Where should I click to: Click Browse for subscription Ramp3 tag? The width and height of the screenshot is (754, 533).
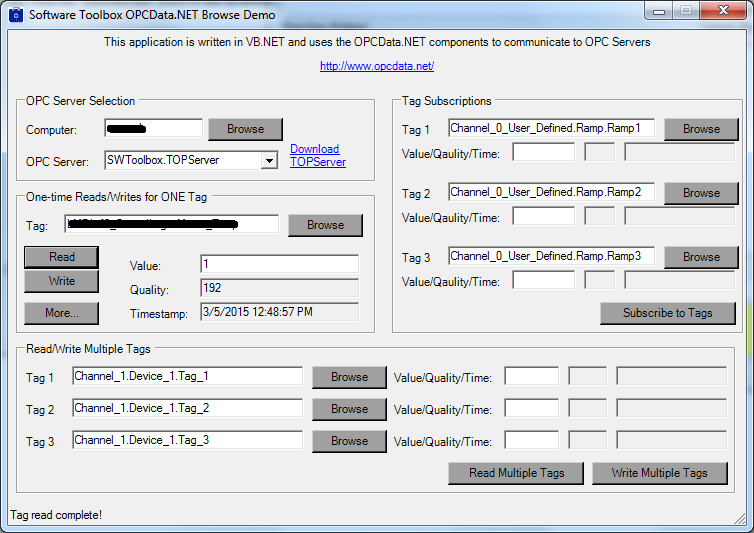click(x=701, y=257)
